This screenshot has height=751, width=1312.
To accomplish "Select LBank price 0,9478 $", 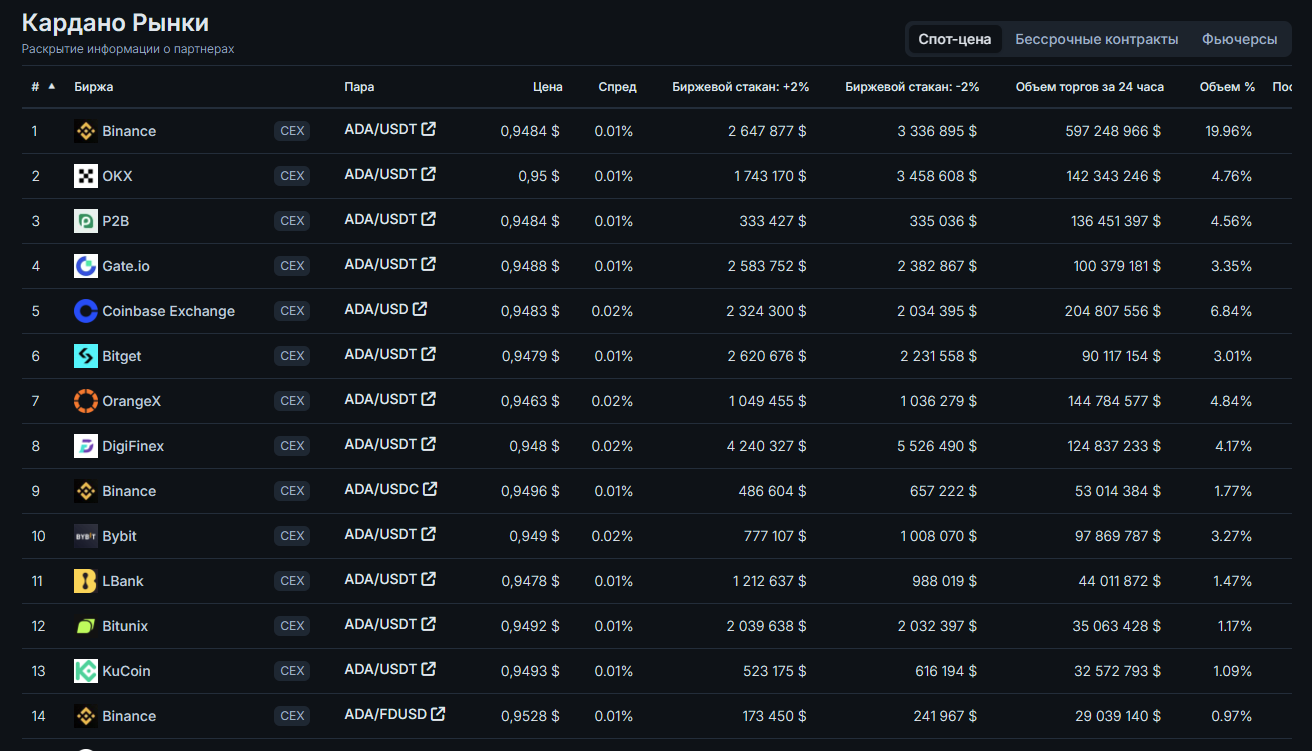I will (530, 581).
